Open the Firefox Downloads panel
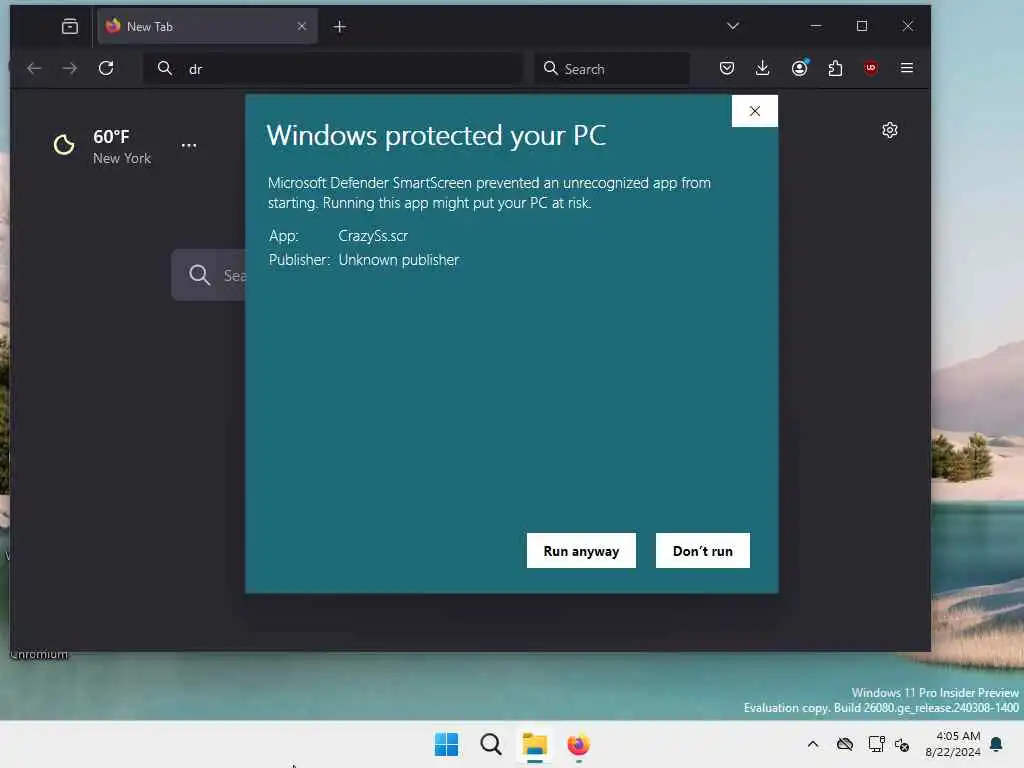This screenshot has width=1024, height=768. point(762,68)
